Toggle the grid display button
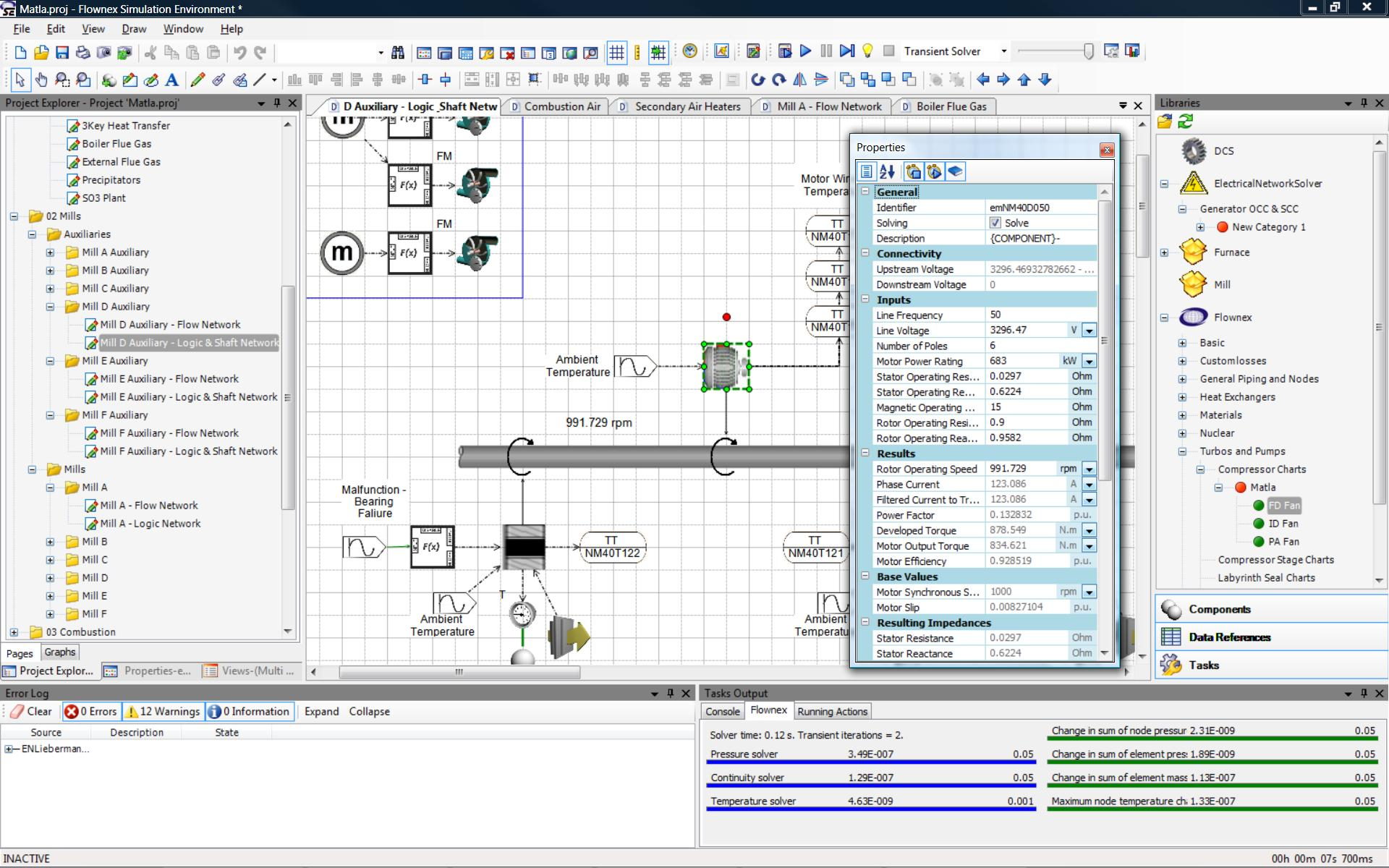 [616, 52]
